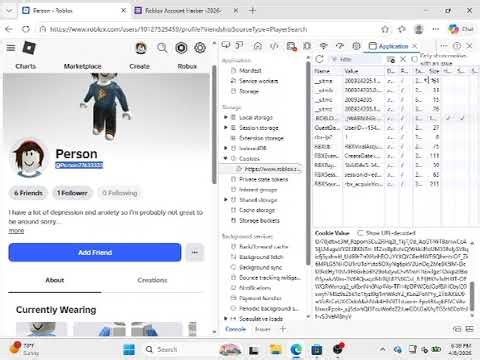Open the DevTools Welcome home icon
The width and height of the screenshot is (480, 360).
[258, 46]
